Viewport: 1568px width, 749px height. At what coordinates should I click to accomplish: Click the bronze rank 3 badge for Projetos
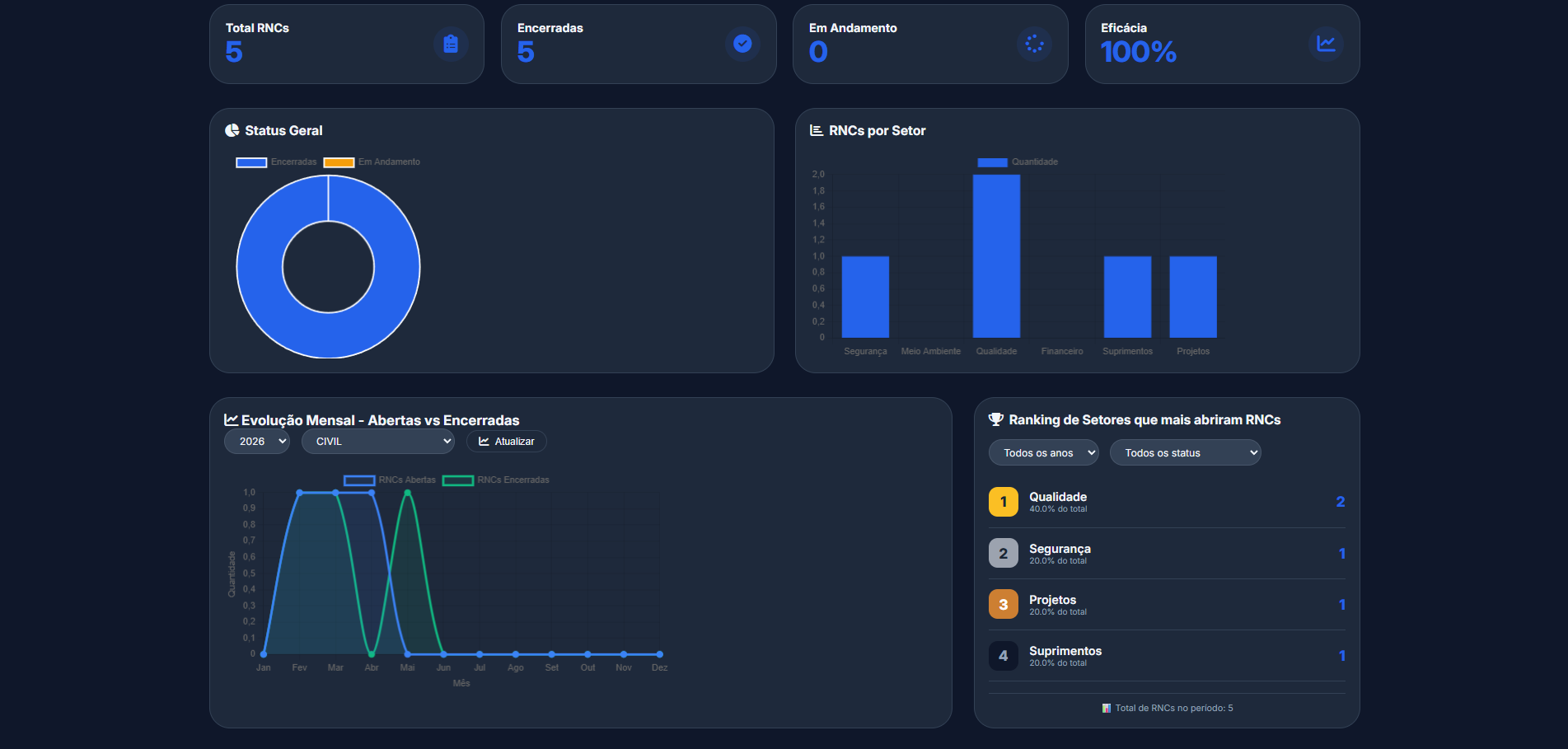point(1004,605)
